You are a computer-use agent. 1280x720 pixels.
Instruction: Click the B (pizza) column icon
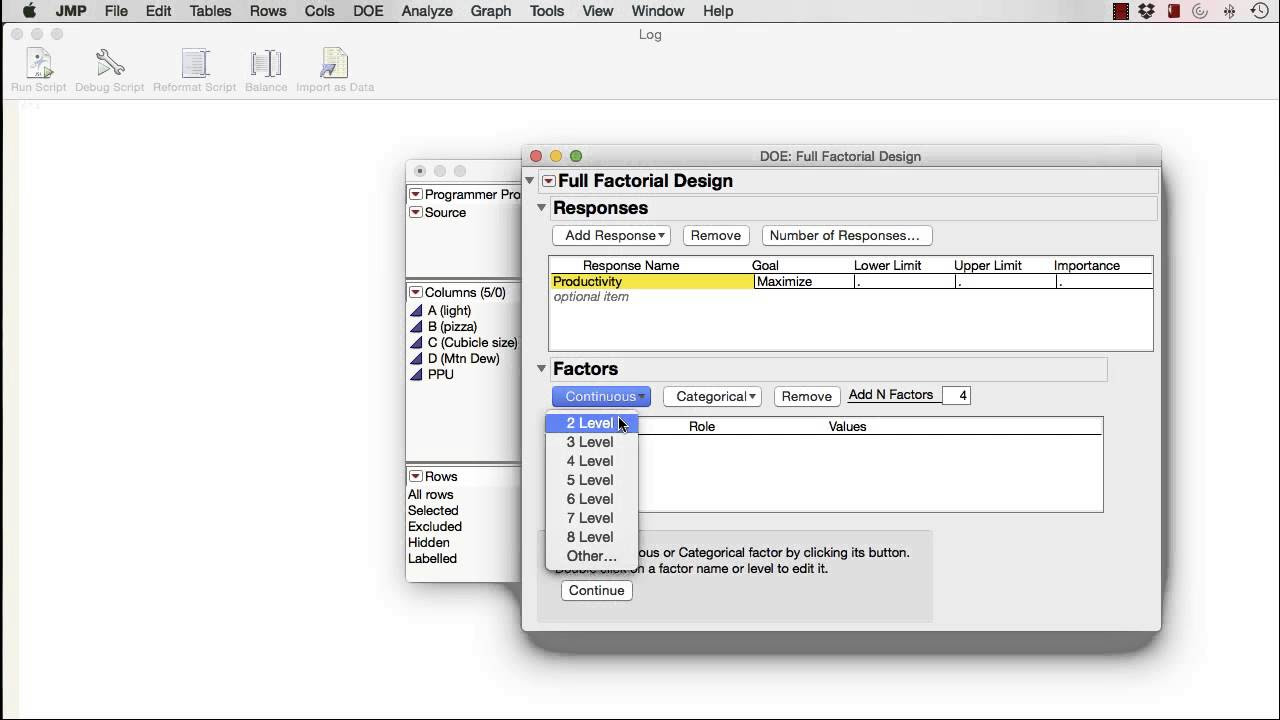(417, 327)
